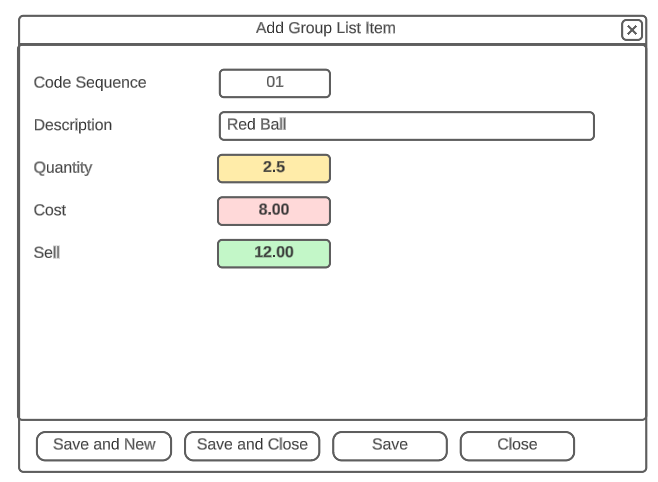Click the Code Sequence label

point(90,83)
